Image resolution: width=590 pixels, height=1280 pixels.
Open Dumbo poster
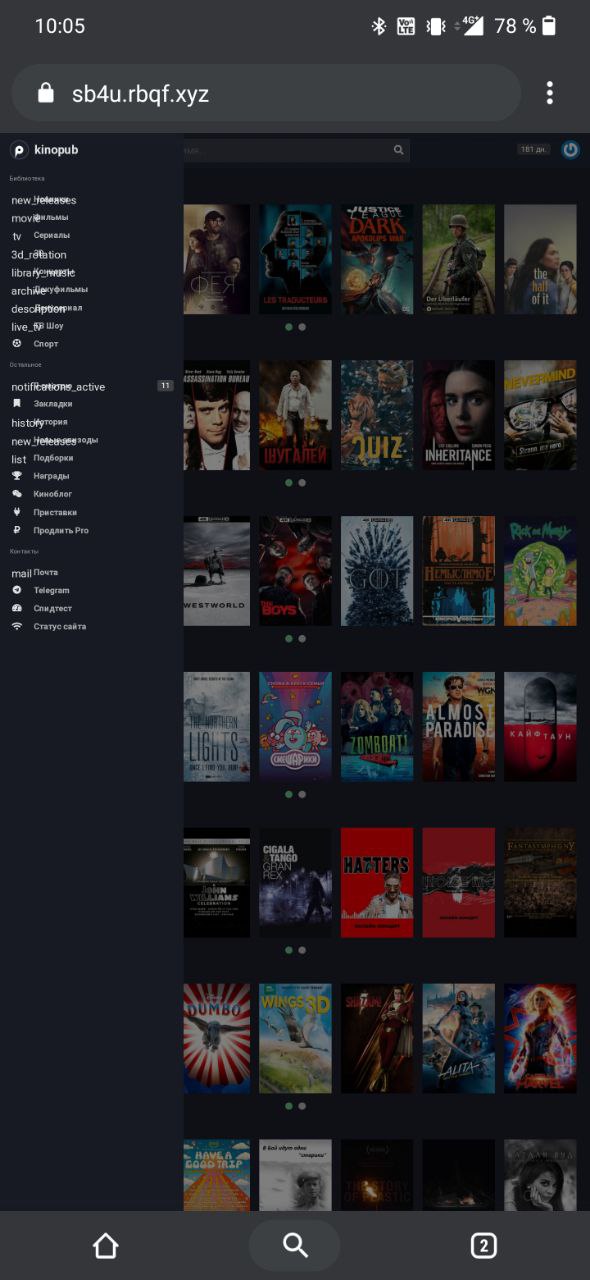(x=217, y=1039)
